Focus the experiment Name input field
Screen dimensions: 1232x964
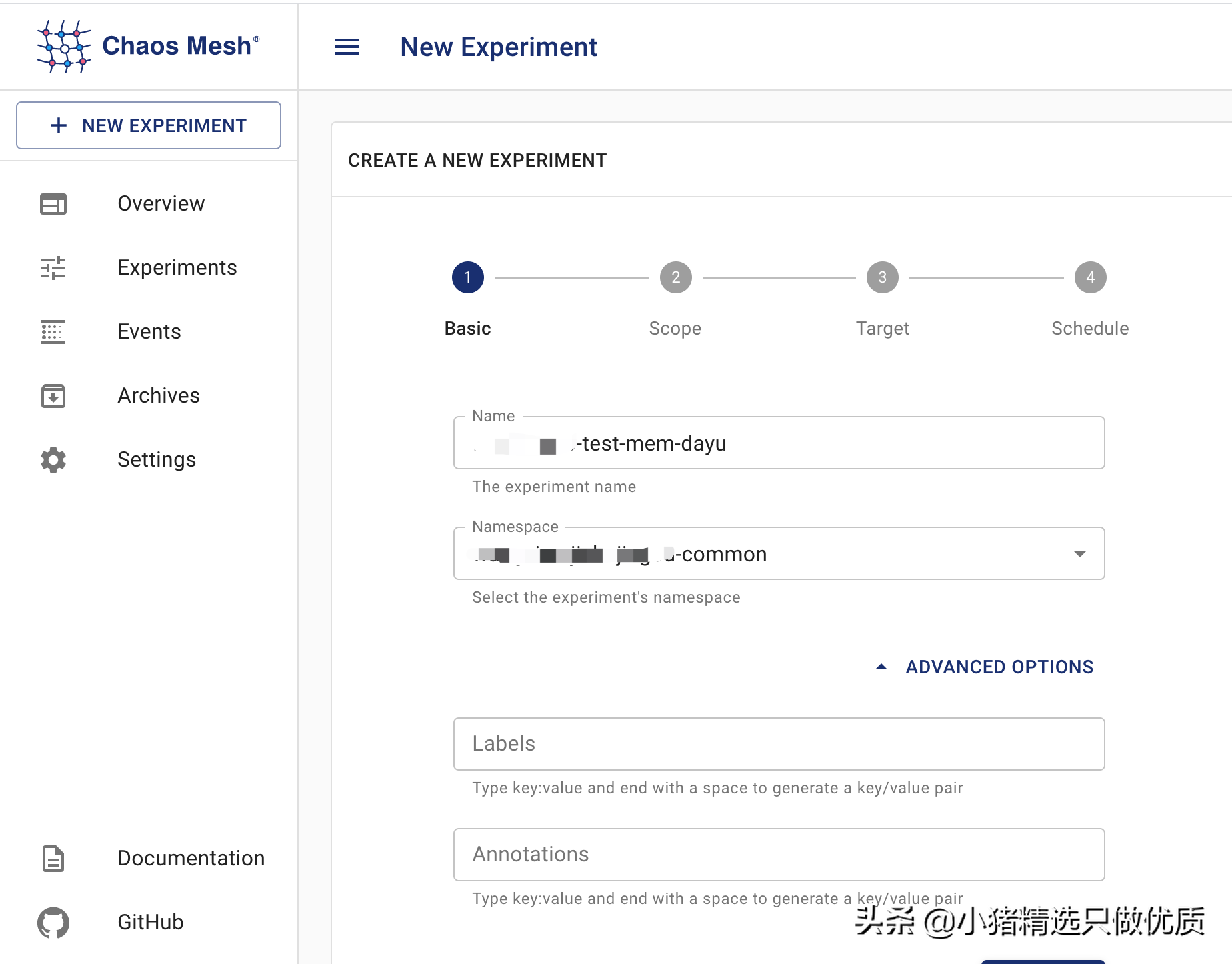(x=779, y=443)
